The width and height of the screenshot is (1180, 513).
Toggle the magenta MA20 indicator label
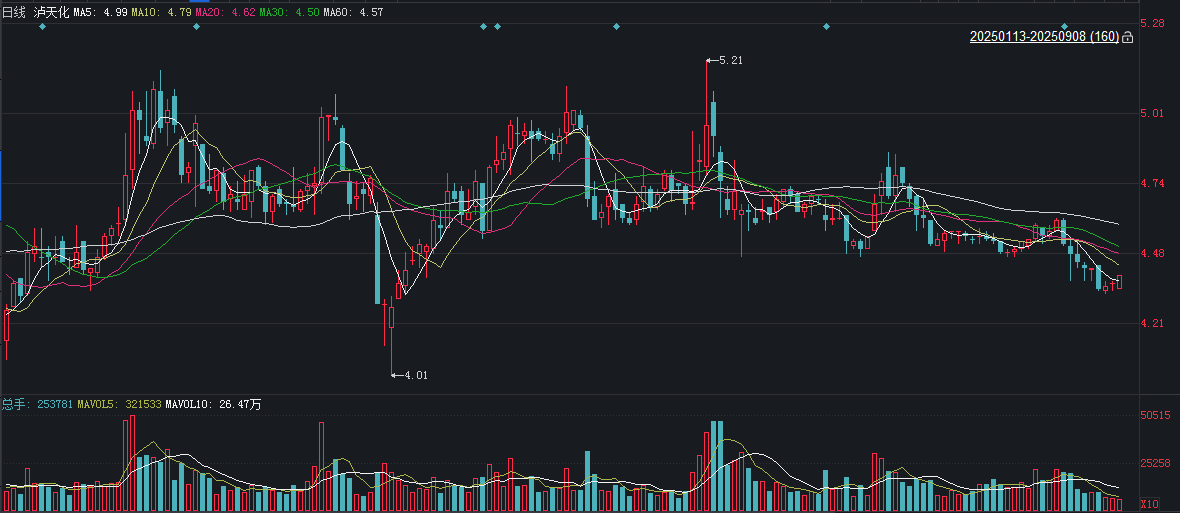point(225,11)
